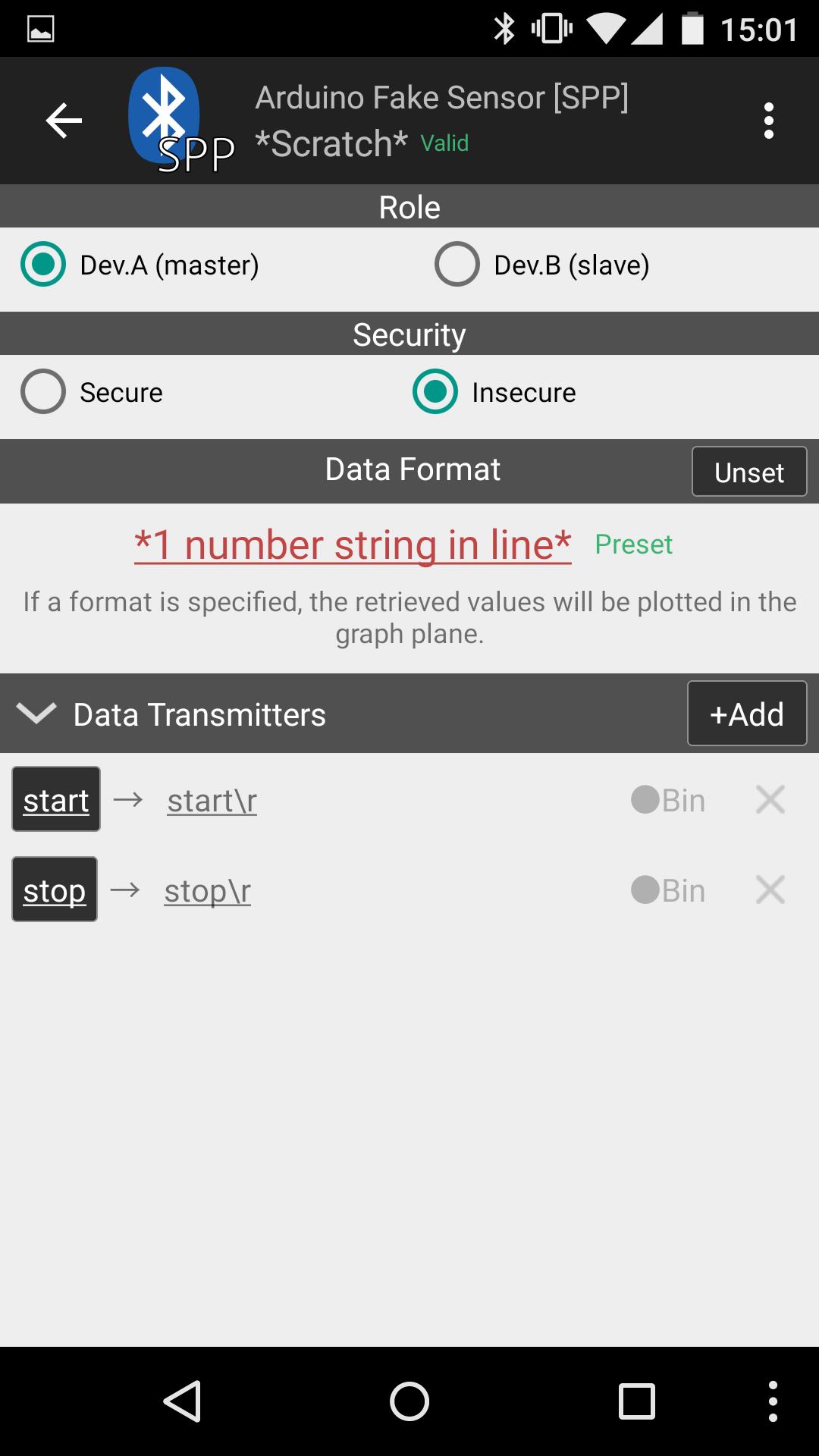The width and height of the screenshot is (819, 1456).
Task: Tap the start transmitter name label
Action: coord(56,799)
